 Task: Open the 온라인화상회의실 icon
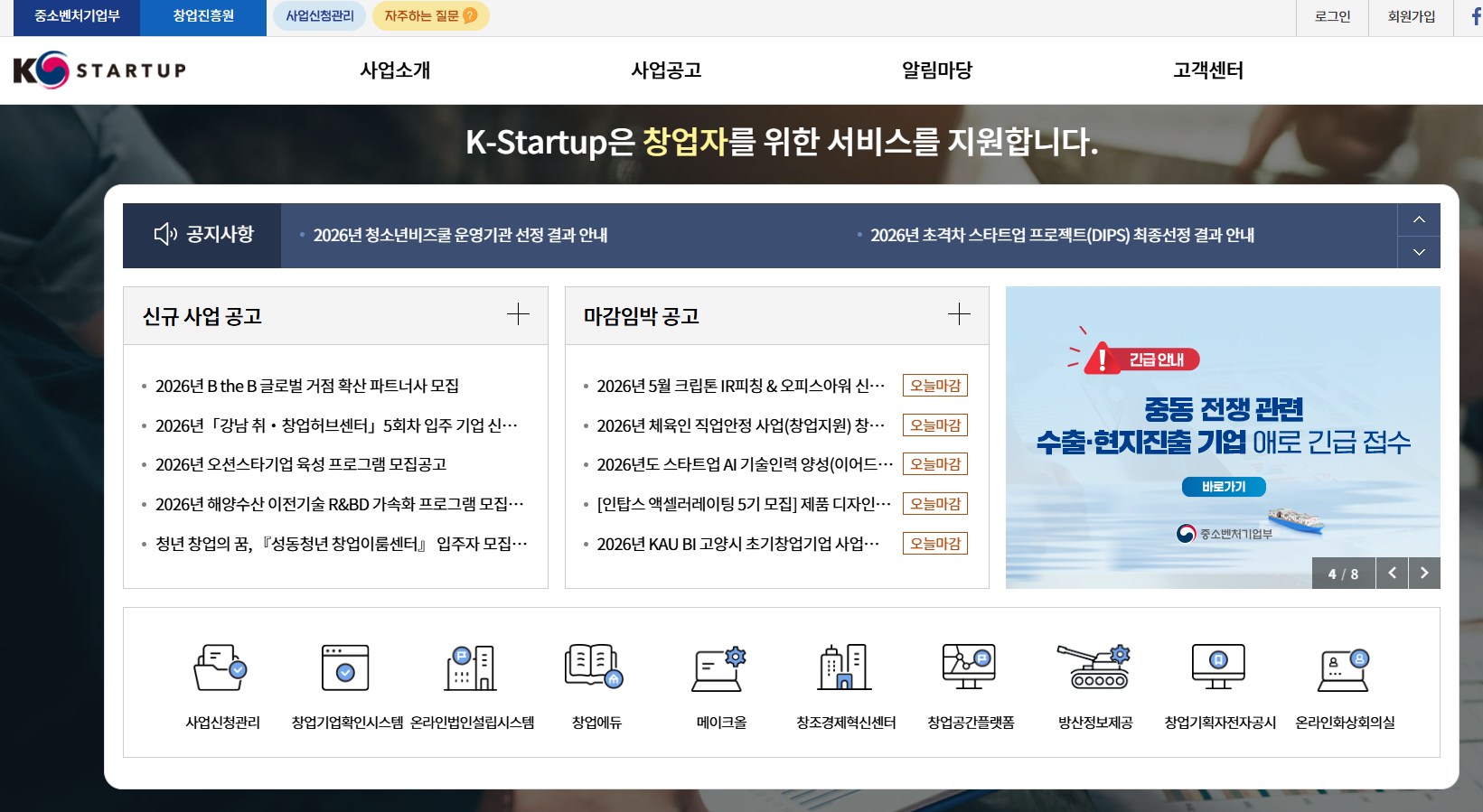[x=1344, y=670]
